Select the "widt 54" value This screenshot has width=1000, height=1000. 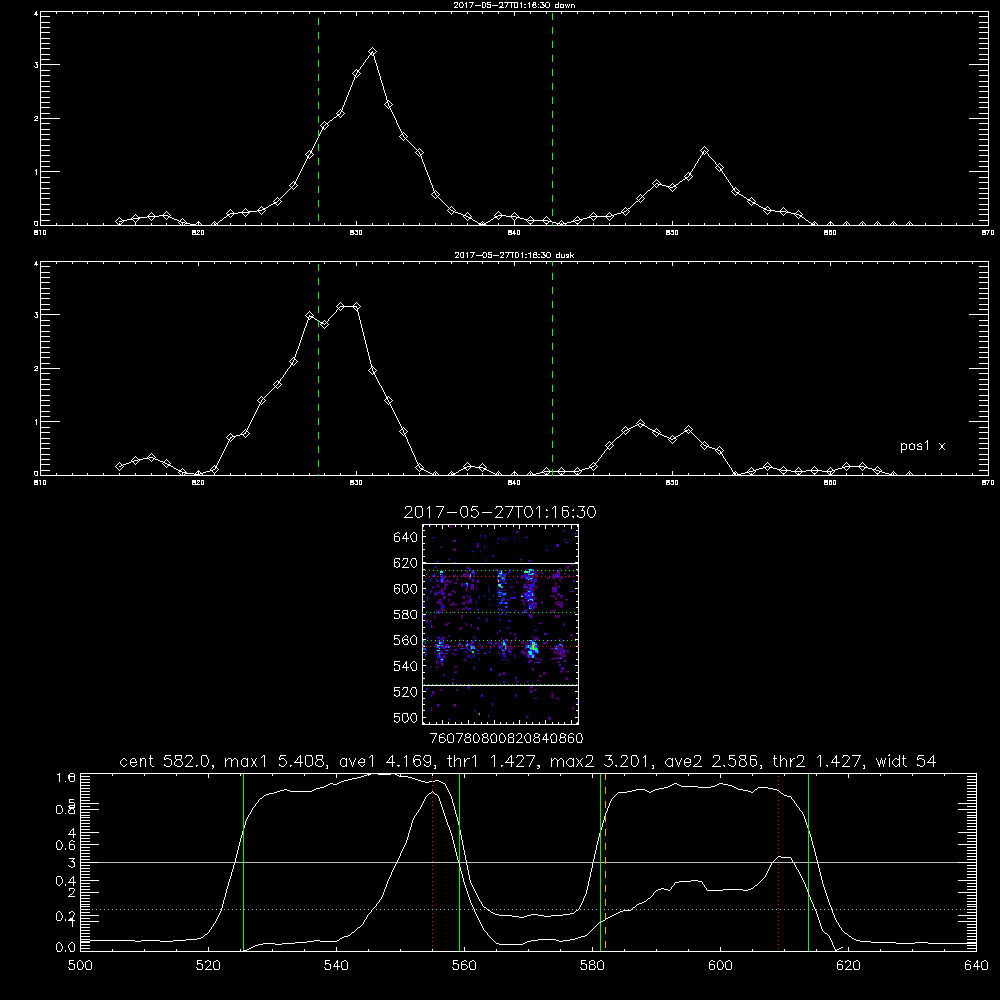tap(906, 761)
